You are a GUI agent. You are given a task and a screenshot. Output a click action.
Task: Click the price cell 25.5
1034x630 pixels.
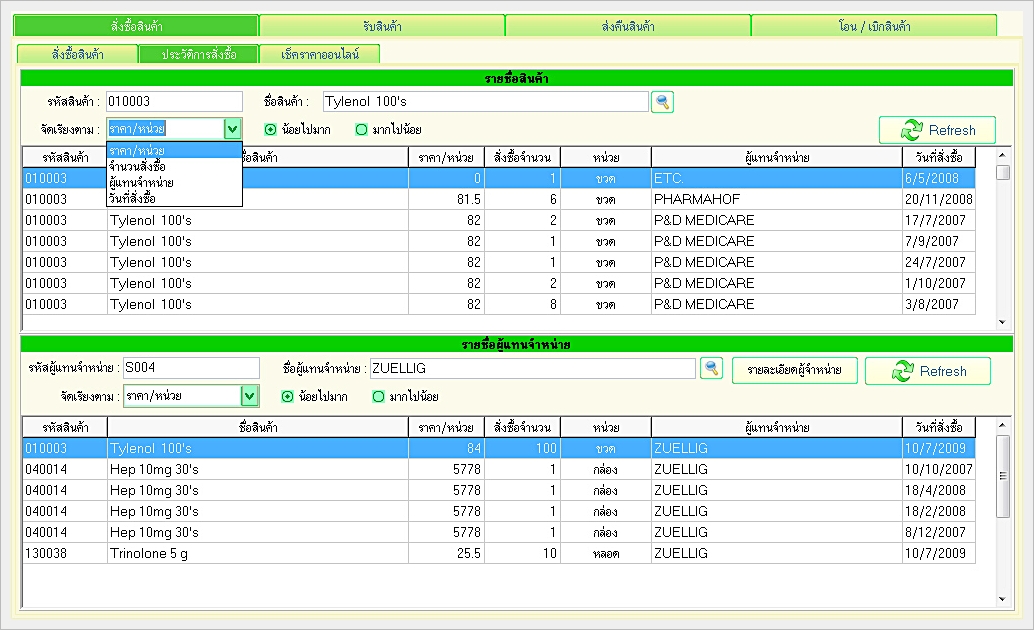tap(446, 553)
